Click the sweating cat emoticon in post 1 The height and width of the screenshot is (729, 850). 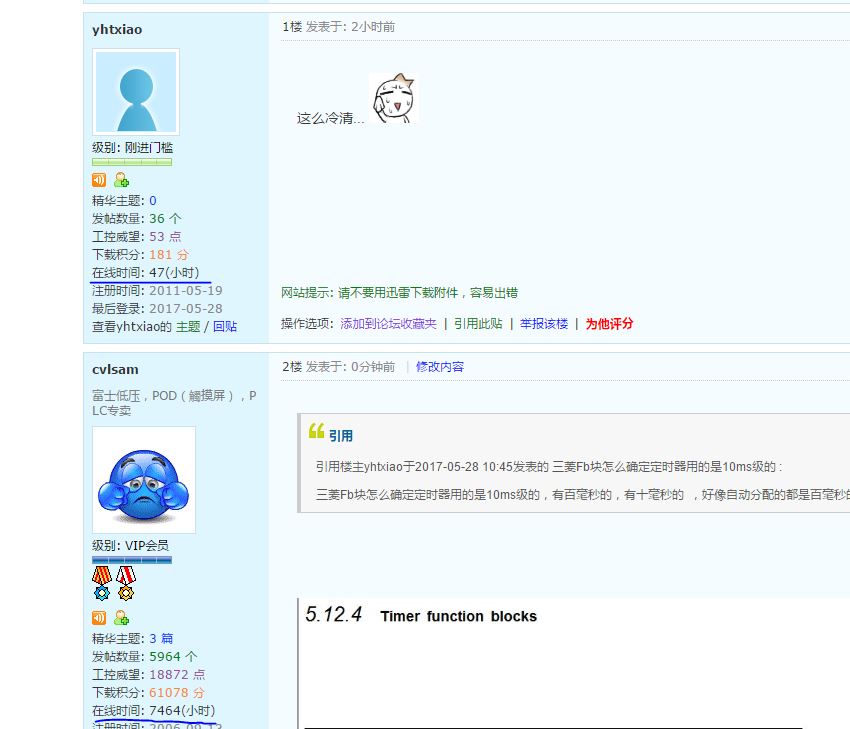(x=393, y=99)
